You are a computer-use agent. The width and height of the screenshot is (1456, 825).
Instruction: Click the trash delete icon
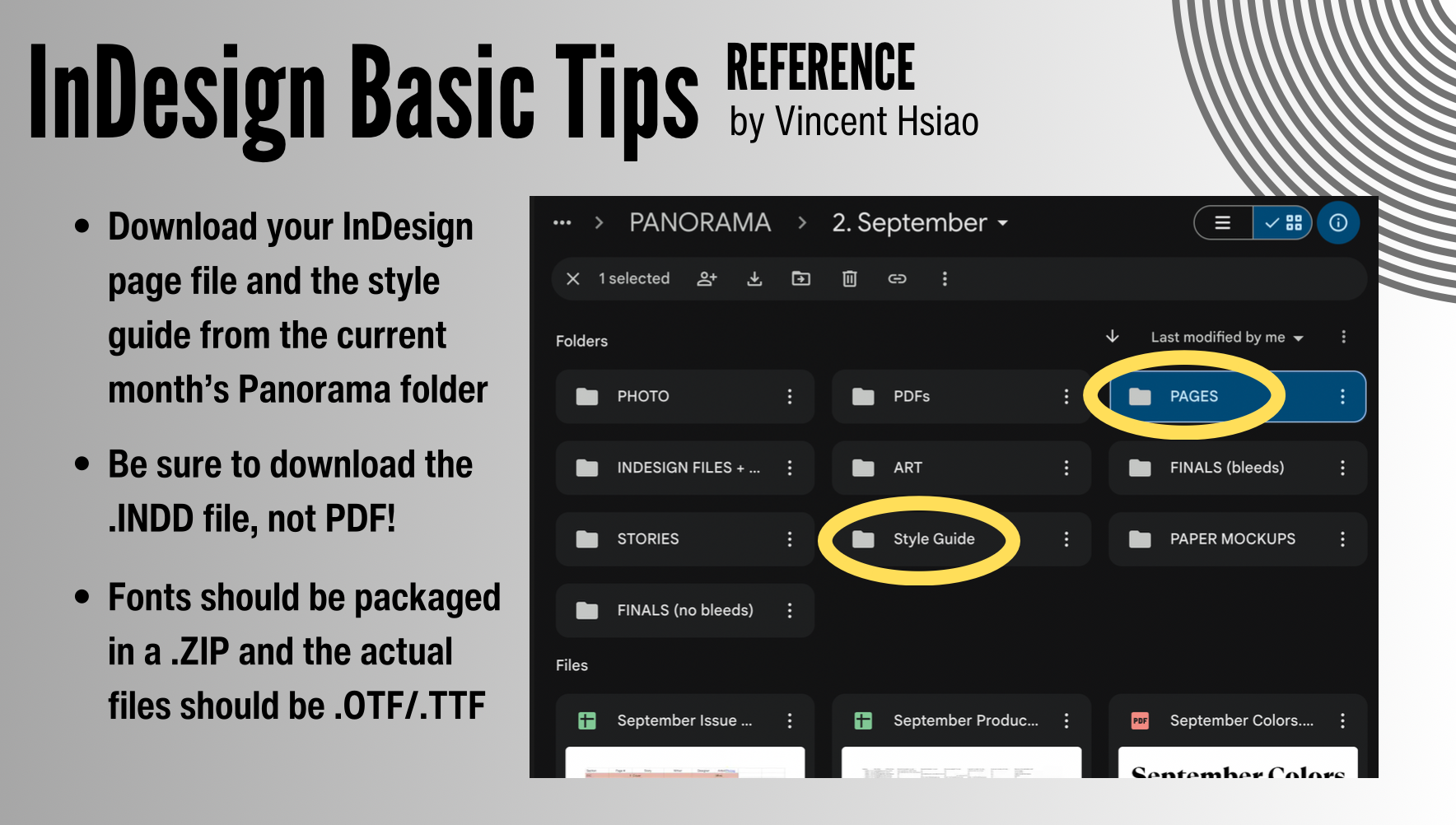tap(850, 279)
